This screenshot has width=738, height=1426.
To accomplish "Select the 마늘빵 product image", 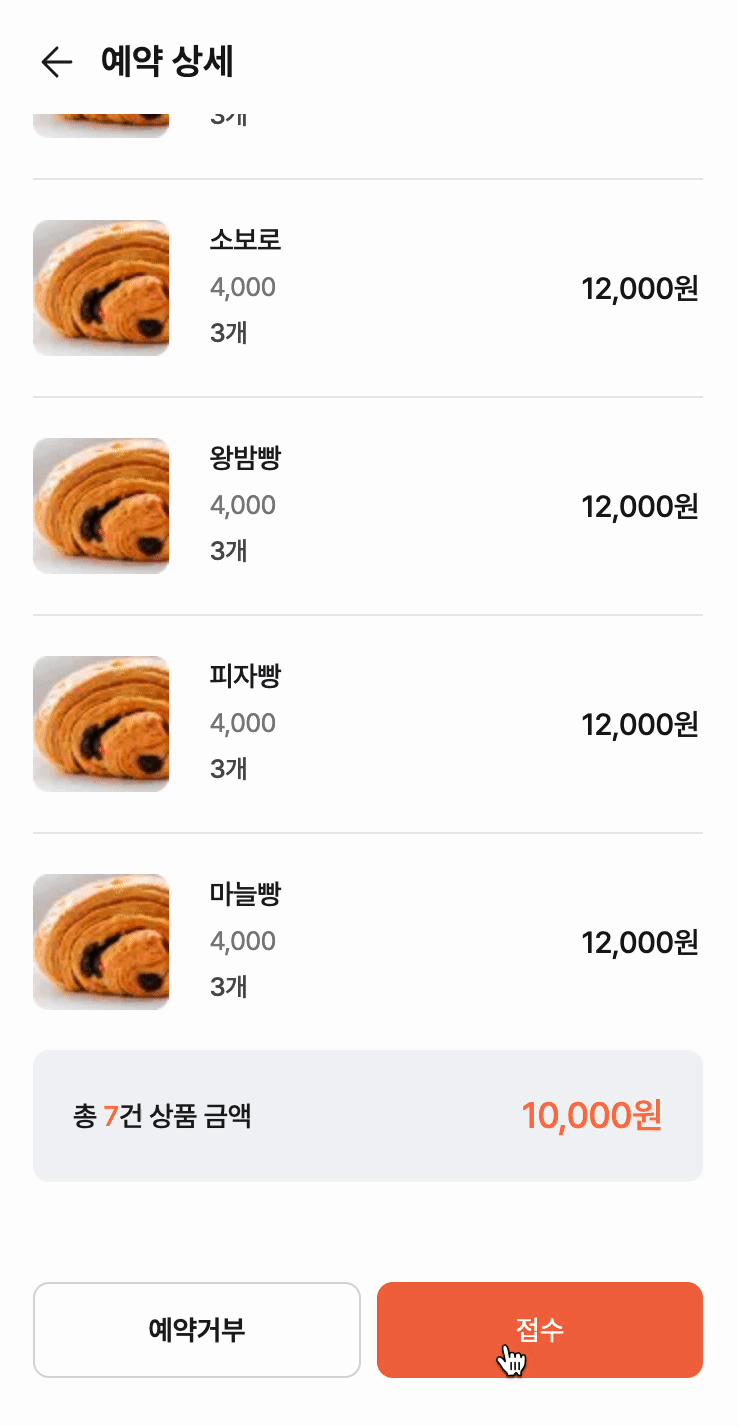I will [101, 942].
